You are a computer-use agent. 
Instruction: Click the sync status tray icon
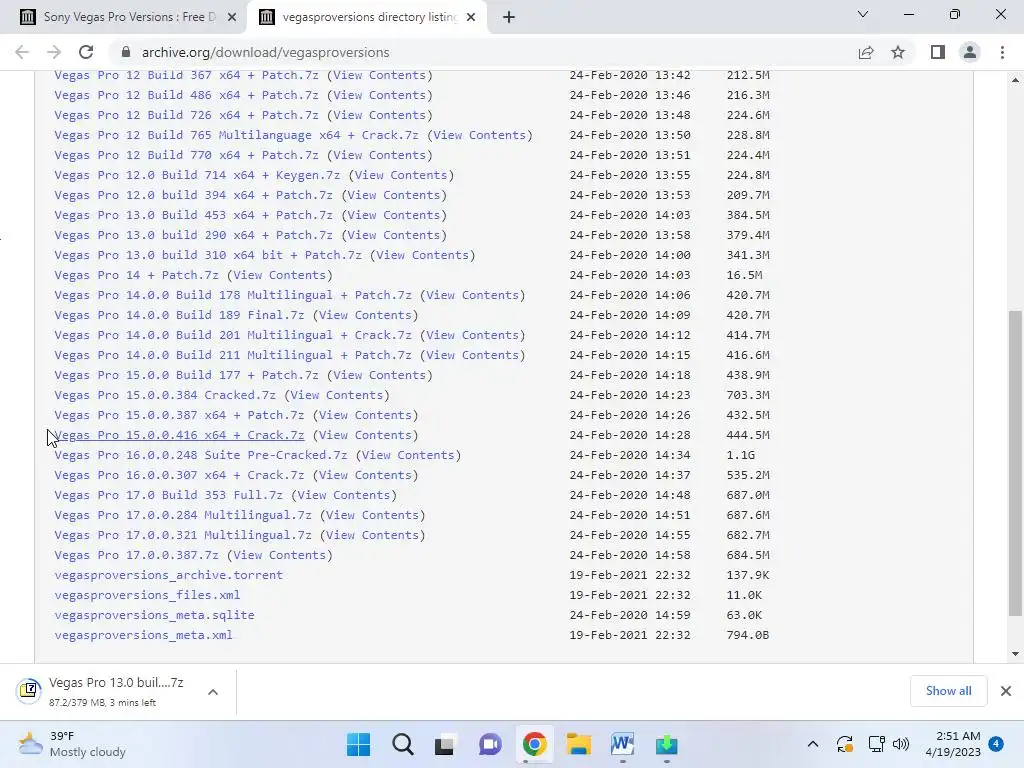pos(844,744)
